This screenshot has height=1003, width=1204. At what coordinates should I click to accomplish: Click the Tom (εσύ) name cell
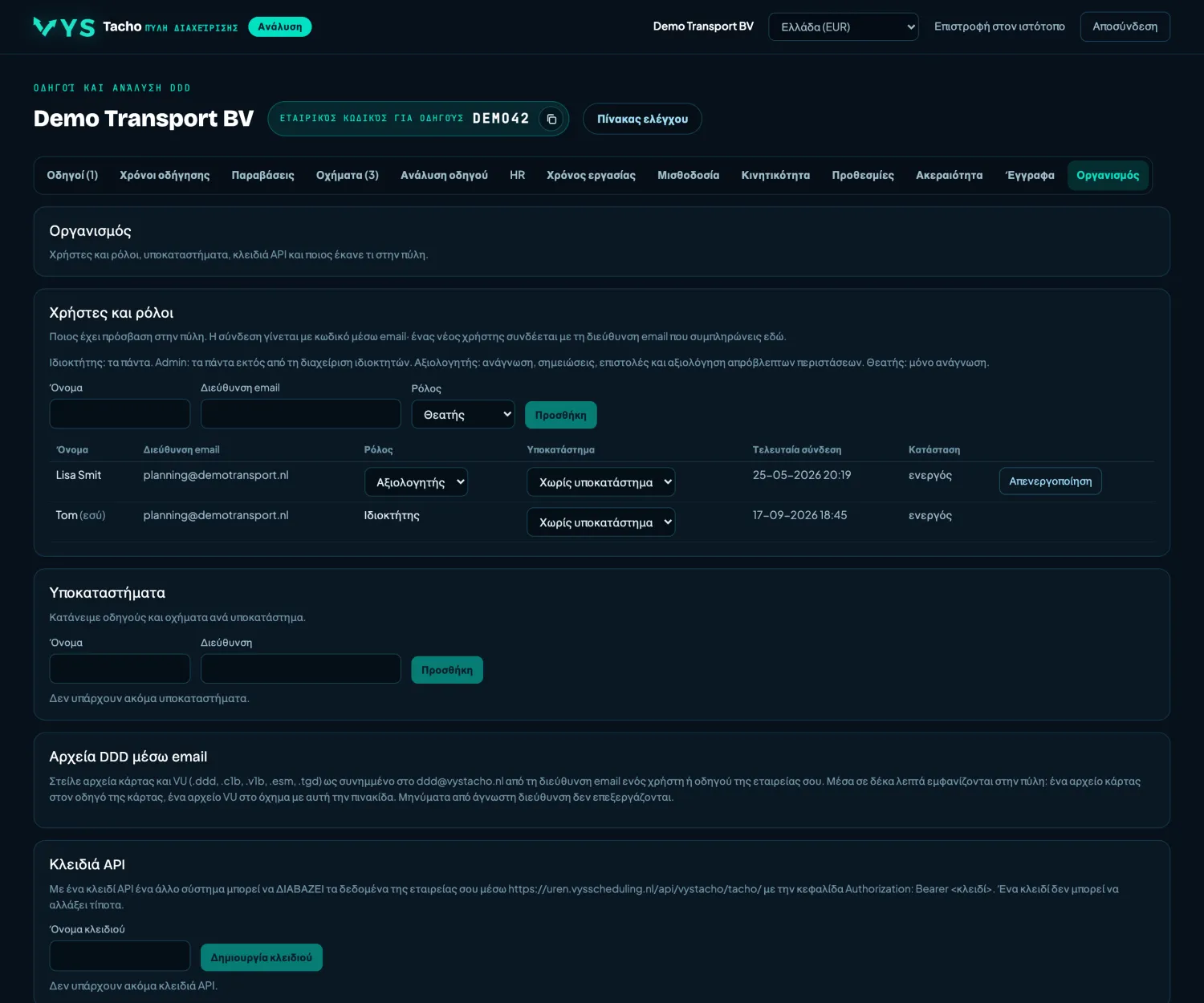[80, 515]
